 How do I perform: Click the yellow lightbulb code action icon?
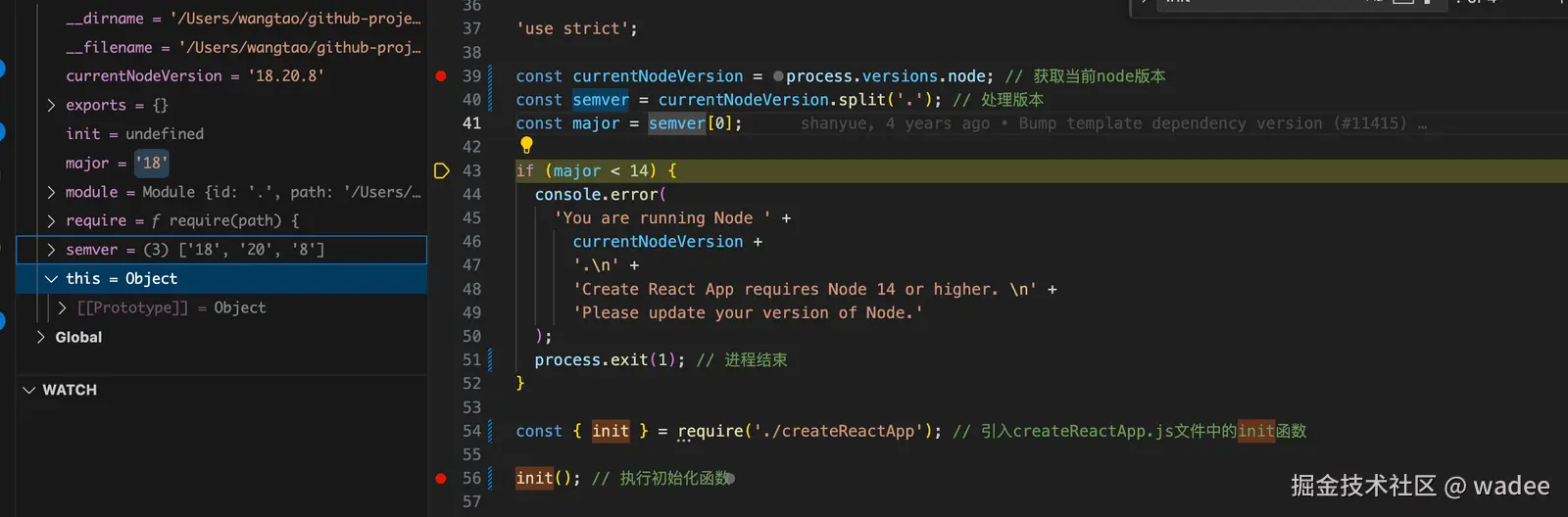pos(526,146)
